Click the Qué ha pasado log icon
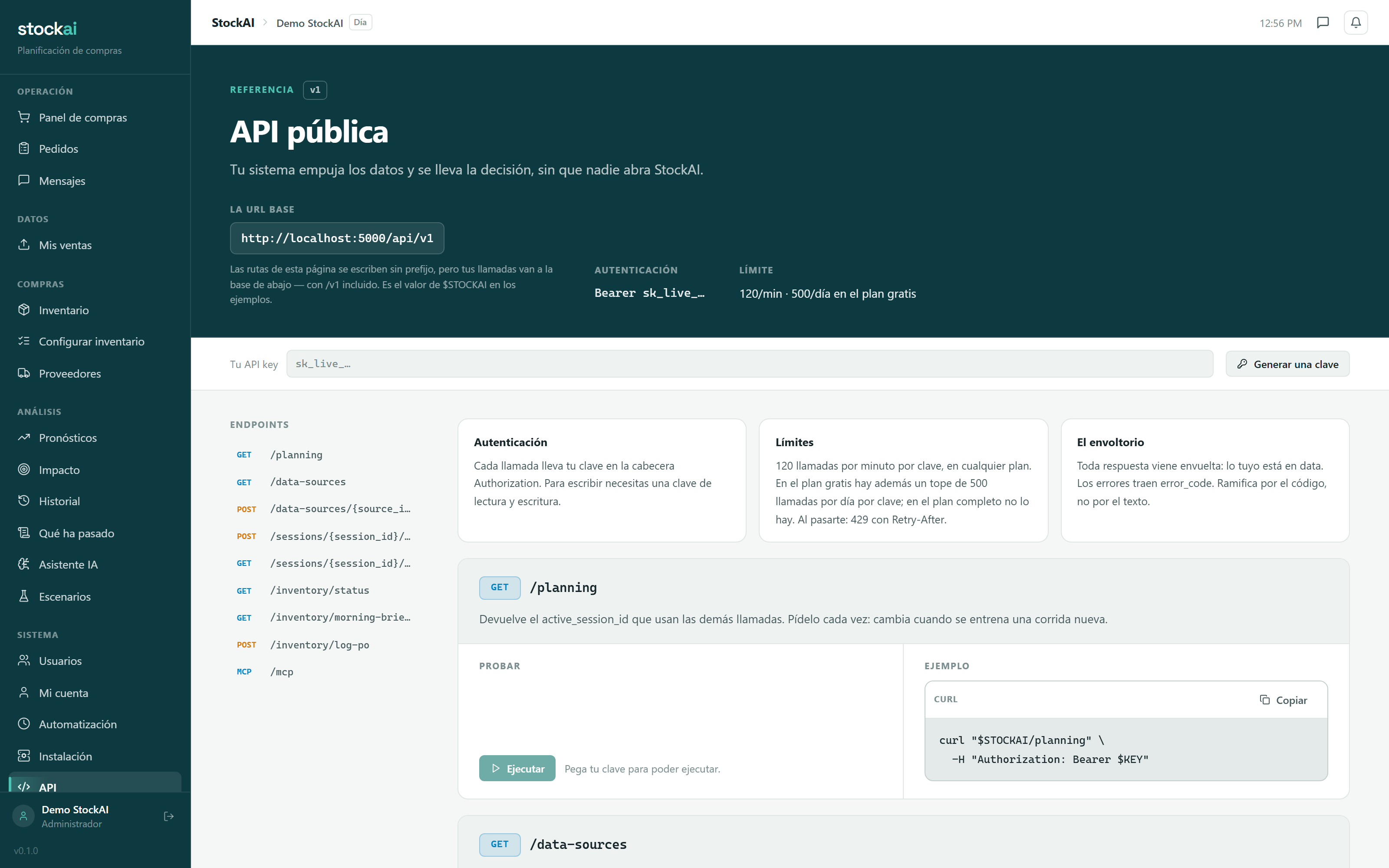Viewport: 1389px width, 868px height. 23,533
